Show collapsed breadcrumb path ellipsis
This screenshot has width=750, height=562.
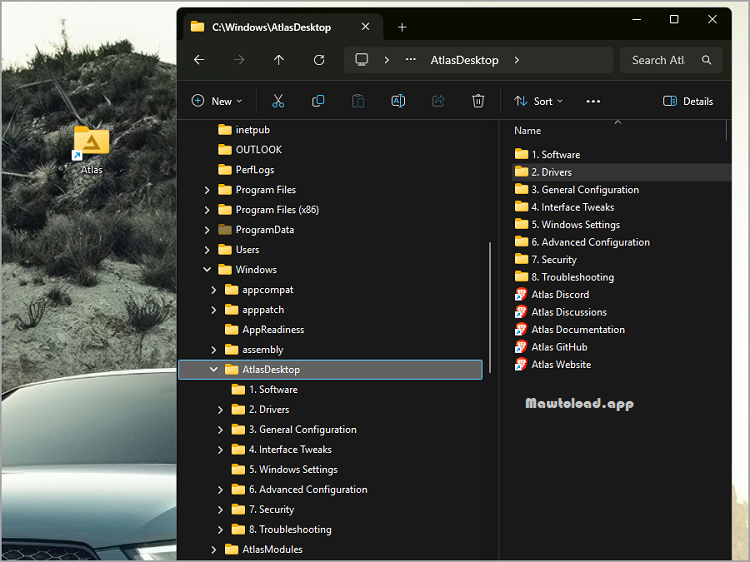410,60
